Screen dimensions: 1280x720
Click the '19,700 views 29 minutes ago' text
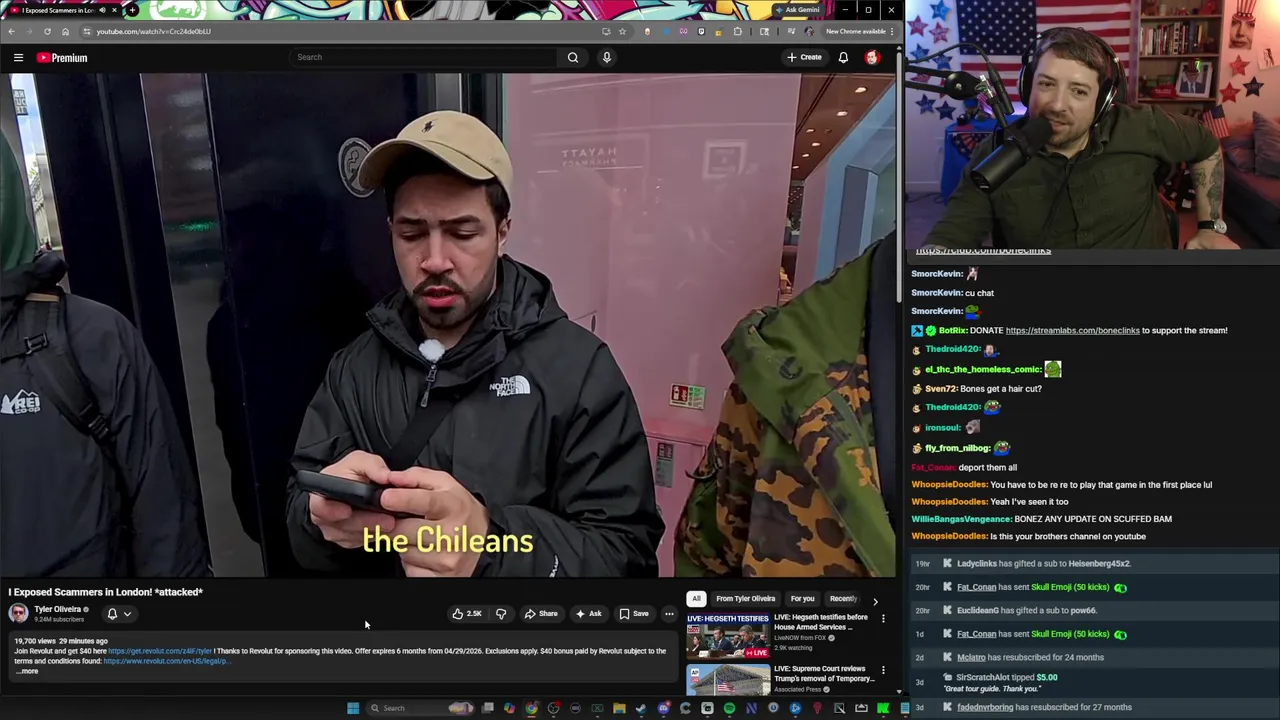(x=61, y=641)
